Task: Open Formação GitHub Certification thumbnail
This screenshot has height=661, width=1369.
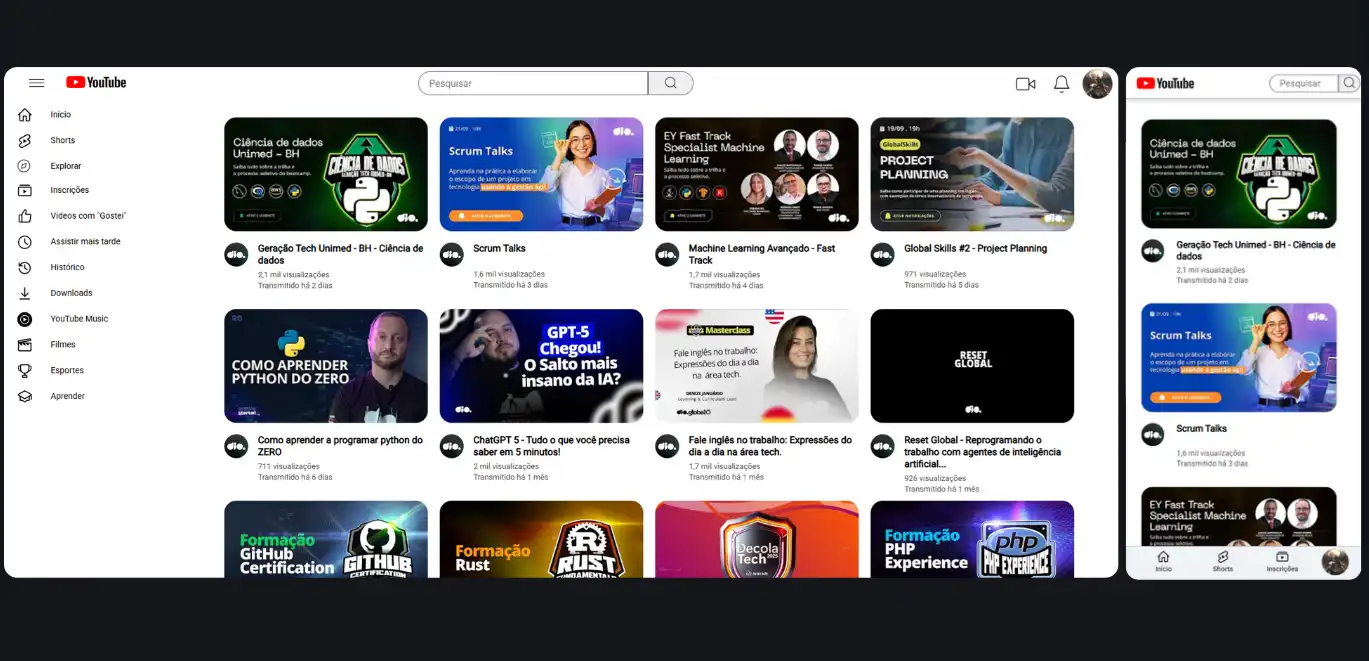Action: point(326,539)
